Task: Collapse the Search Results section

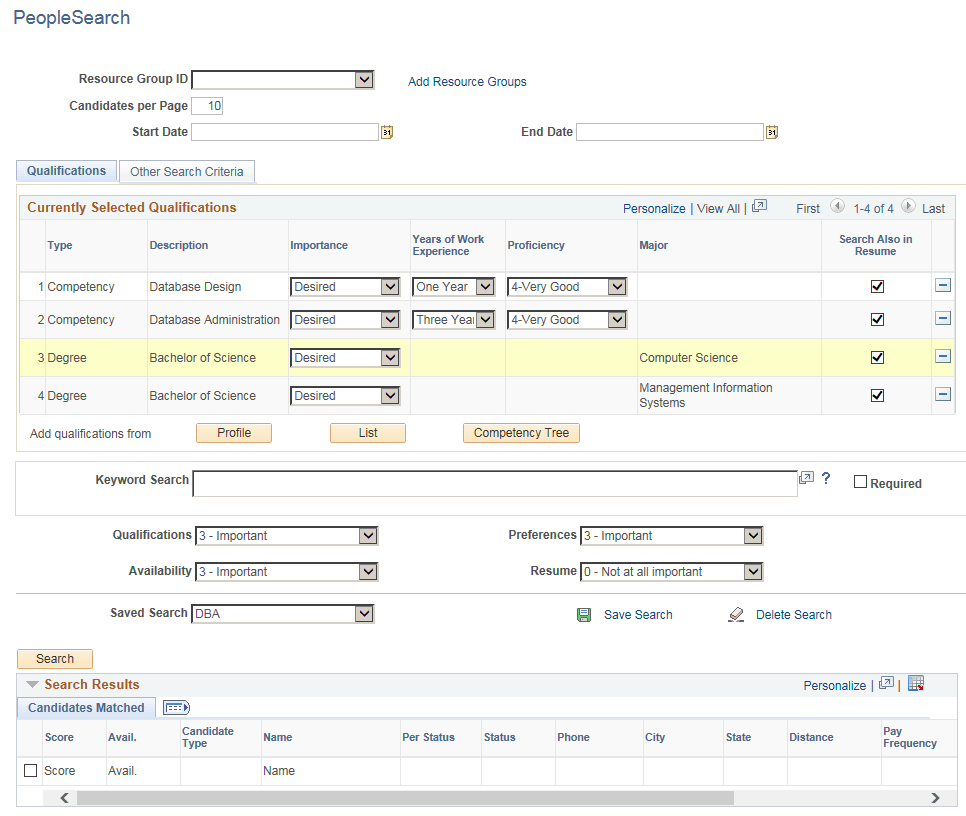Action: click(x=33, y=684)
